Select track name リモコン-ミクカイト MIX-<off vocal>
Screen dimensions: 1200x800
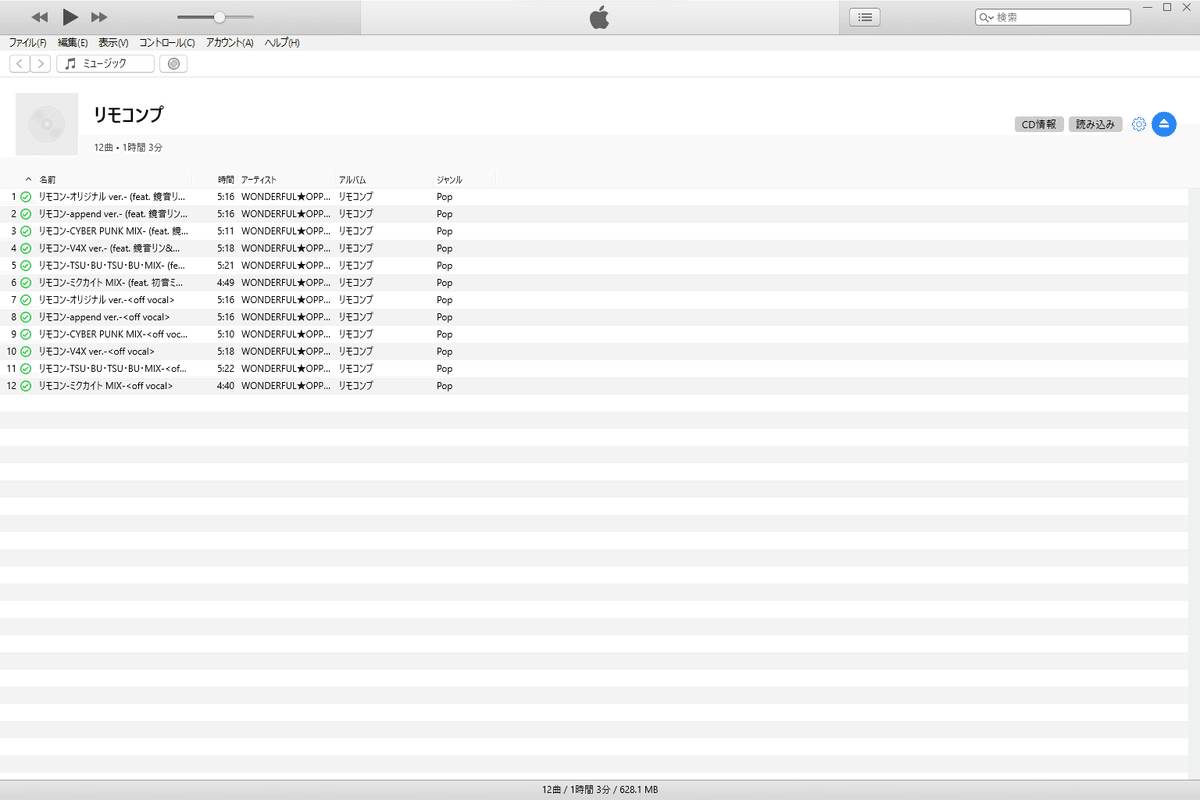(105, 386)
